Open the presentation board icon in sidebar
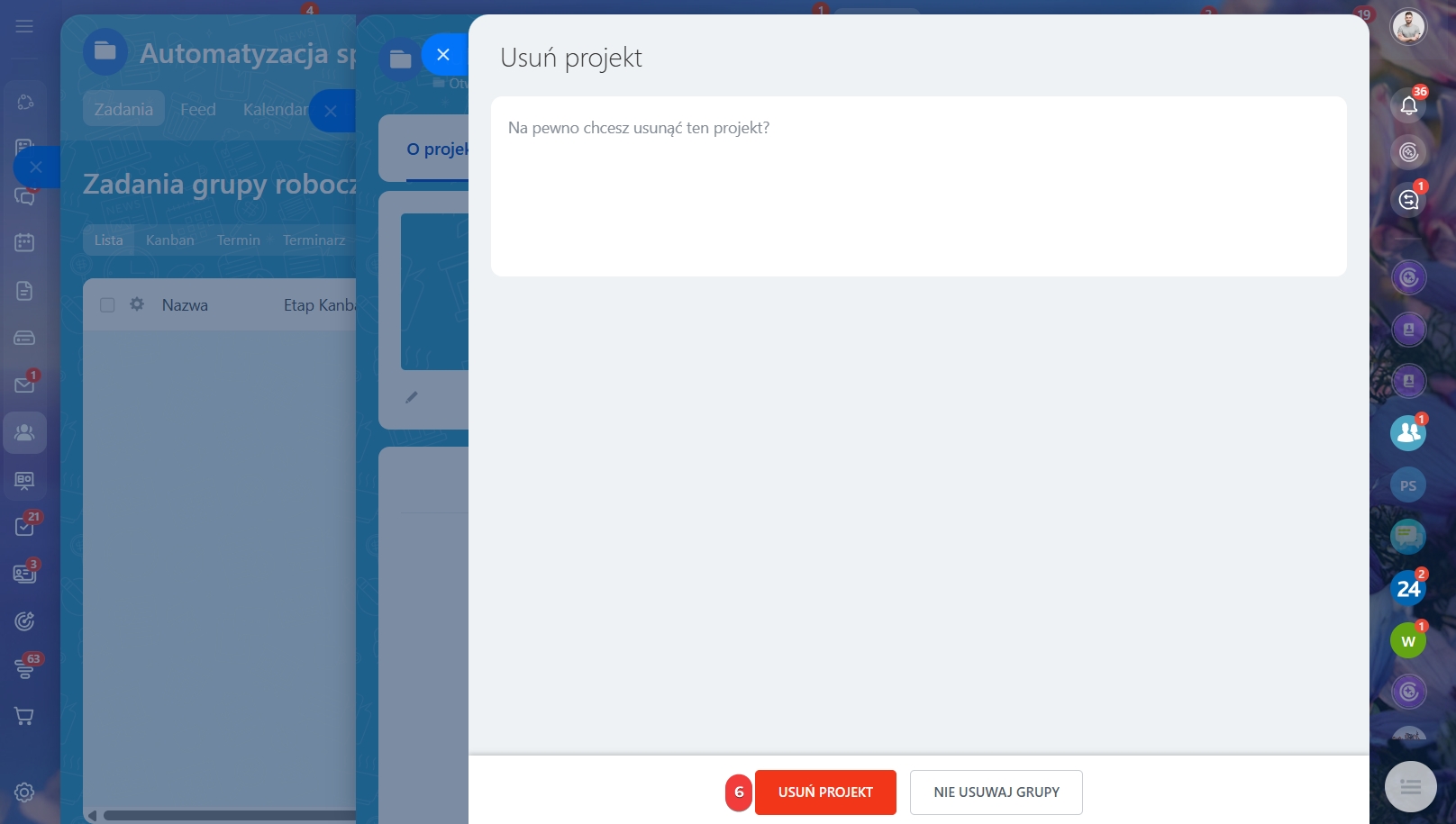This screenshot has height=824, width=1456. point(24,480)
